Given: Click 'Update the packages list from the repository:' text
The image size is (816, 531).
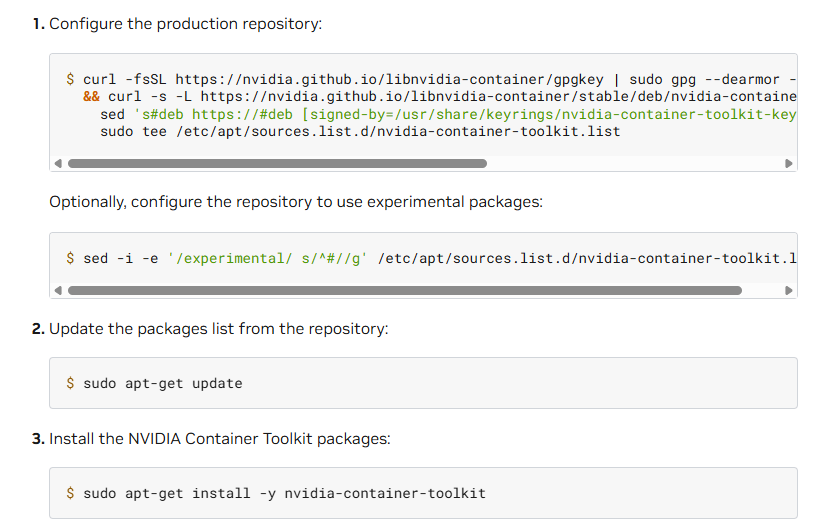Looking at the screenshot, I should (219, 329).
